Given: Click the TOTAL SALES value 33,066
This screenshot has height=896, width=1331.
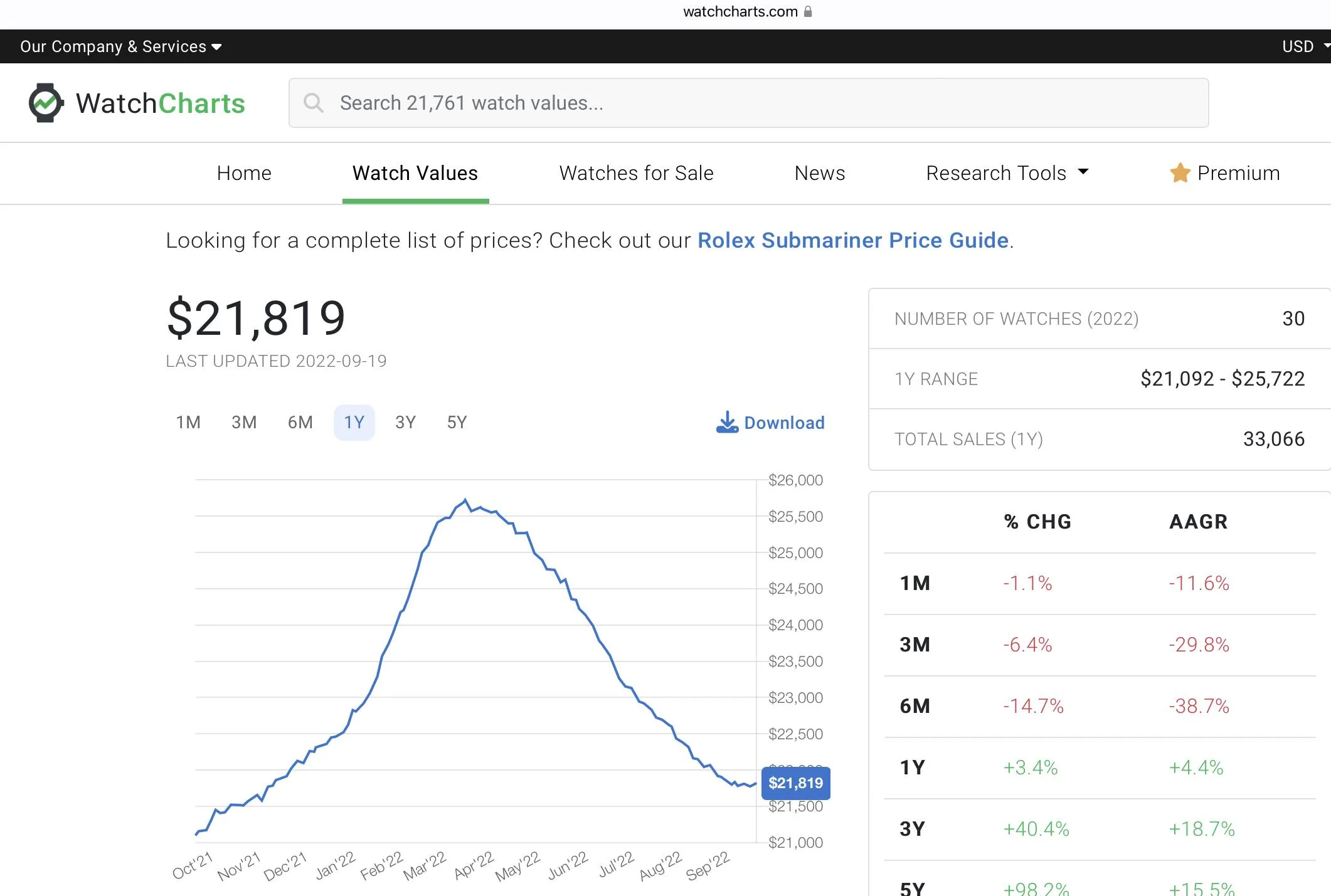Looking at the screenshot, I should point(1274,440).
